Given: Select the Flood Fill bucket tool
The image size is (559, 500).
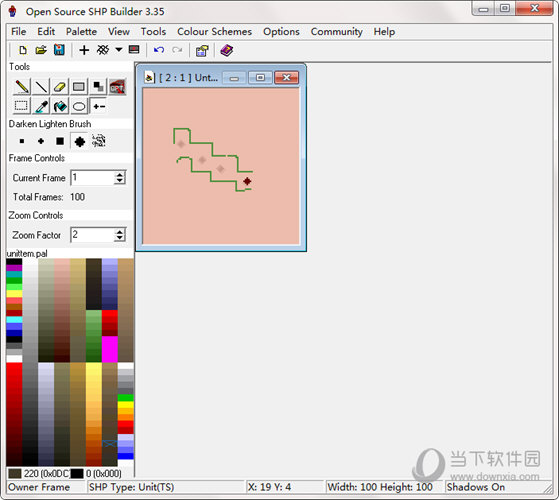Looking at the screenshot, I should click(60, 106).
